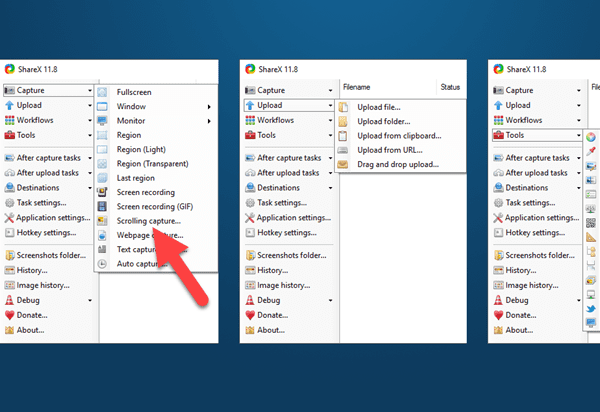This screenshot has width=600, height=412.
Task: Click the Text capture icon in Capture menu
Action: coord(102,249)
